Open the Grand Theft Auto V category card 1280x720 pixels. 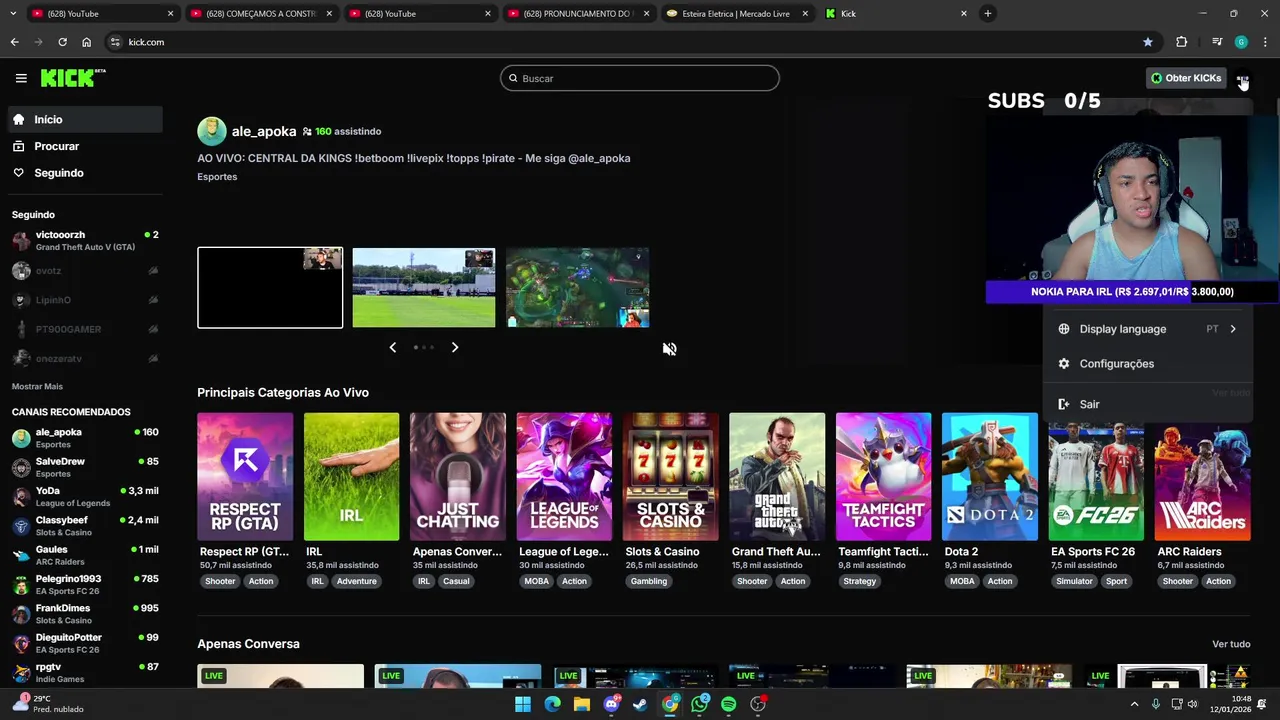pyautogui.click(x=777, y=477)
